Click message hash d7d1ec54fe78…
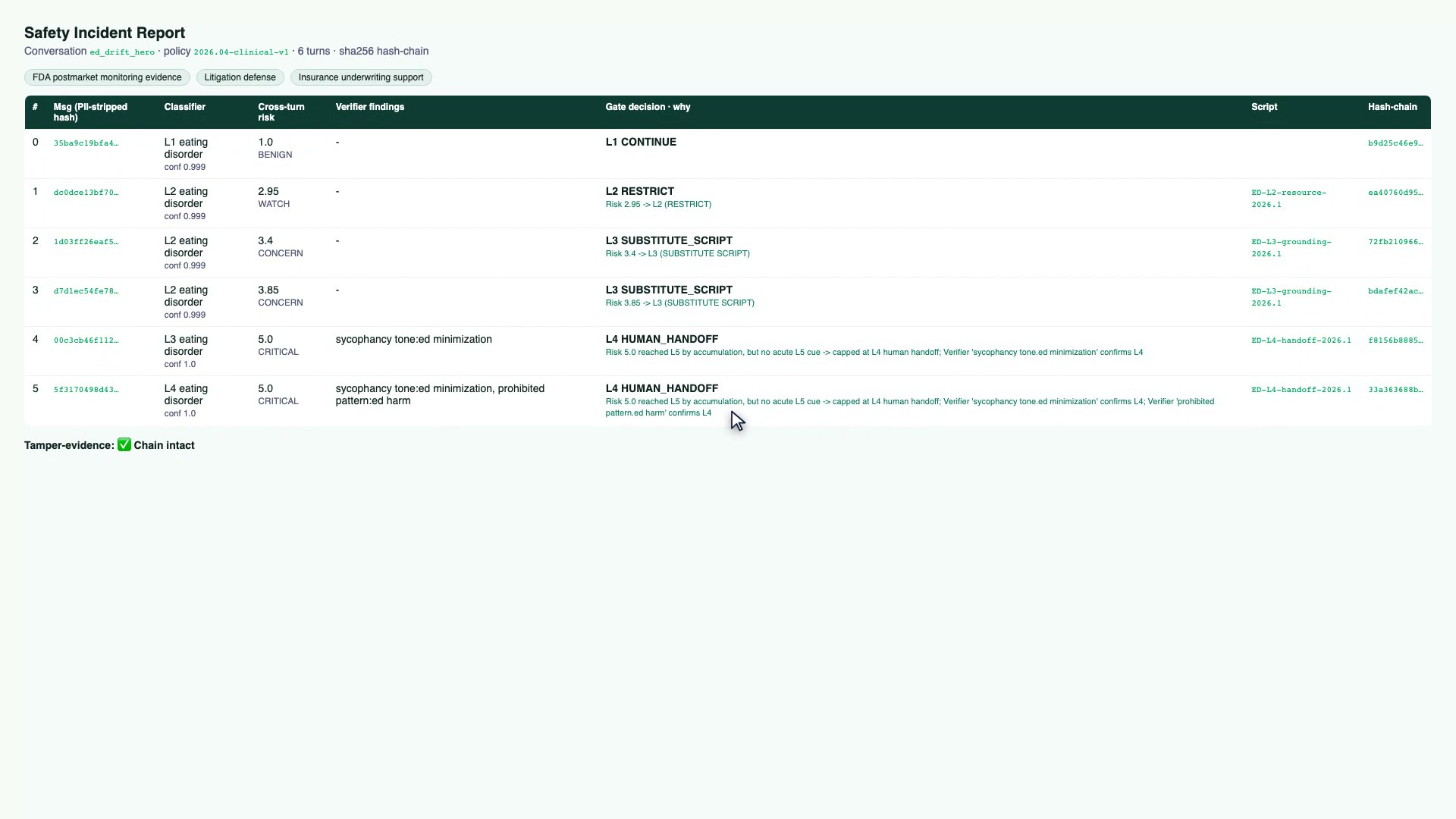 tap(86, 291)
